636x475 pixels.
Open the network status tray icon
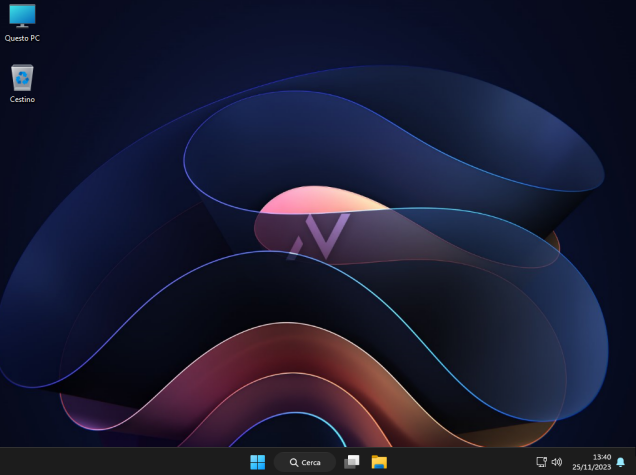(541, 462)
